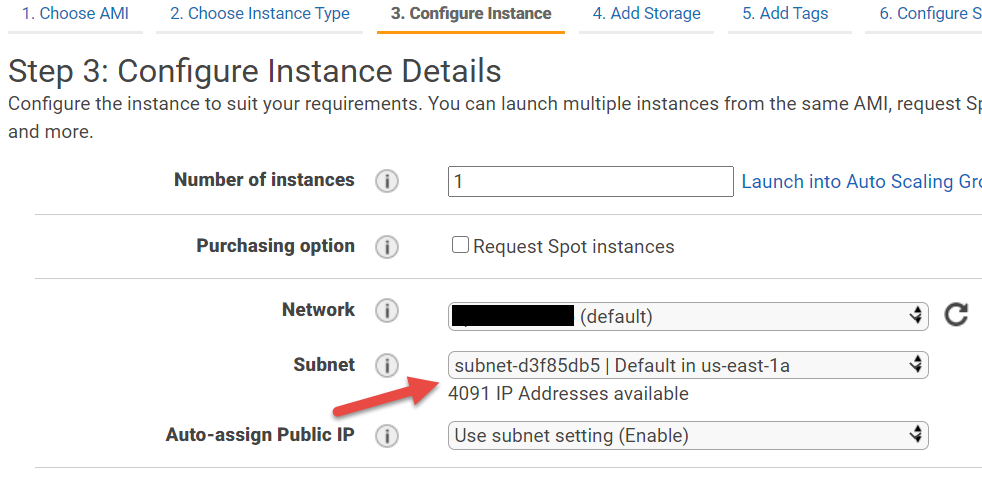Enable Request Spot instances checkbox
982x478 pixels.
[x=460, y=245]
